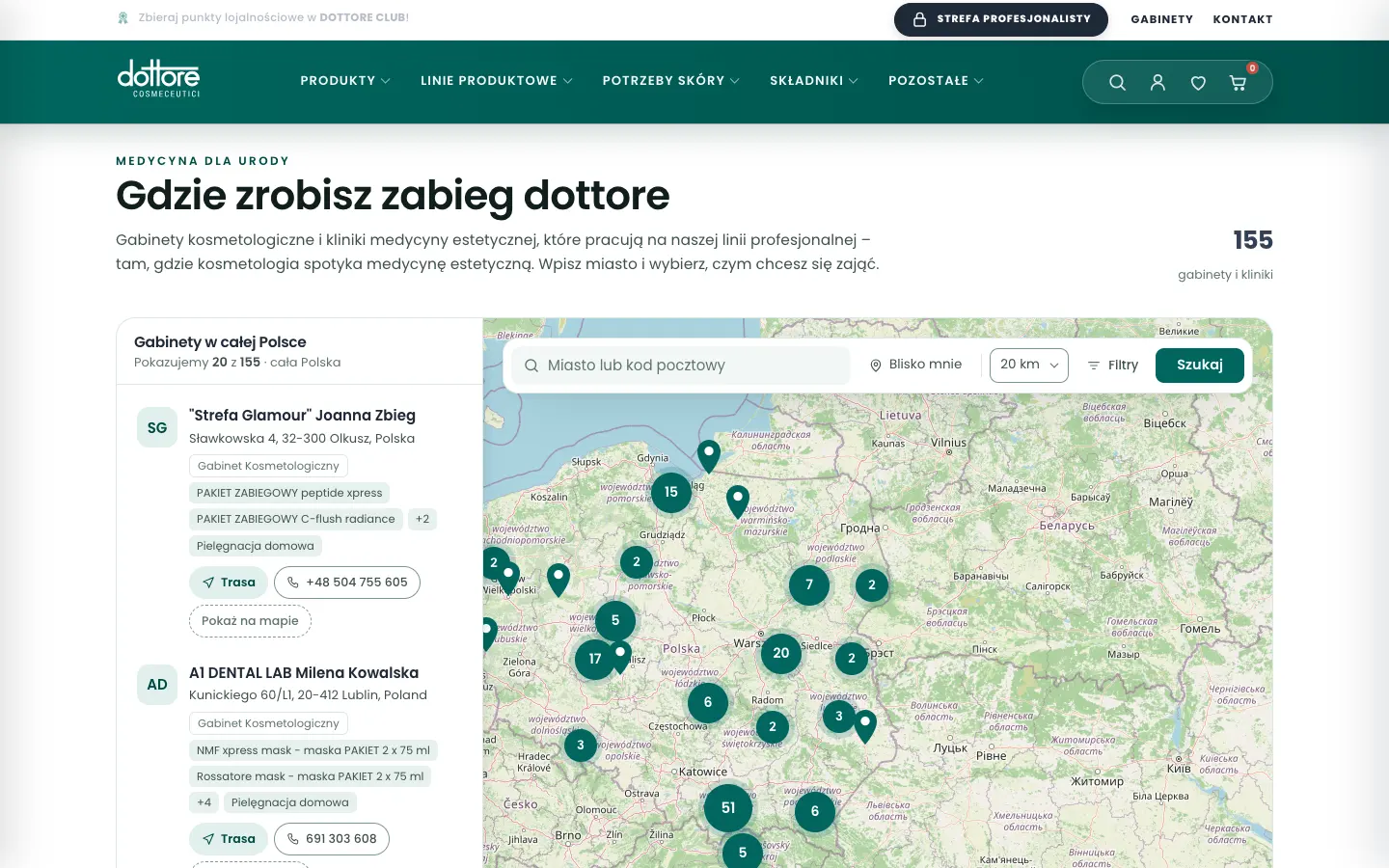Select the map pin above cluster 15
Image resolution: width=1389 pixels, height=868 pixels.
click(709, 455)
